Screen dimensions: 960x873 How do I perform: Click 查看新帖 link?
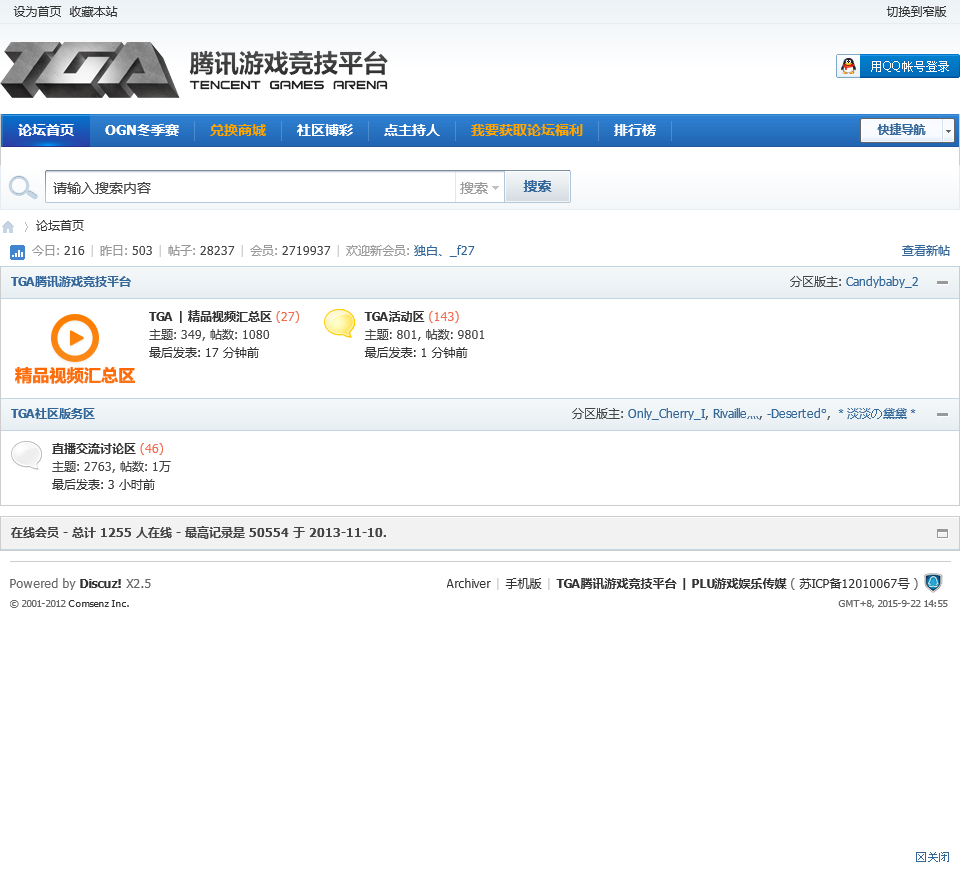926,251
